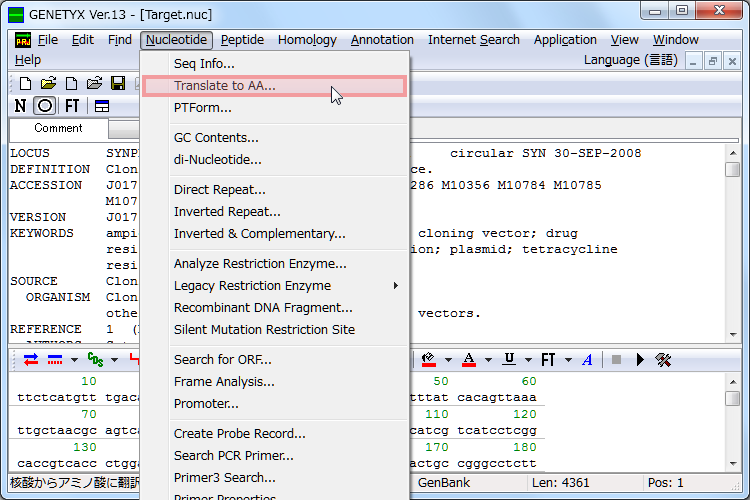Click the paint bucket highlight color icon
This screenshot has height=500, width=750.
(429, 359)
